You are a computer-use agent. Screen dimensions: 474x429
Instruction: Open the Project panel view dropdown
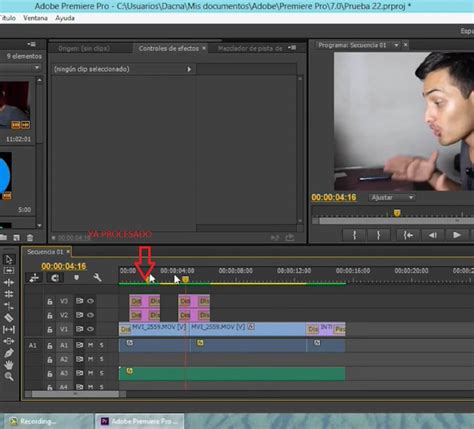click(37, 68)
